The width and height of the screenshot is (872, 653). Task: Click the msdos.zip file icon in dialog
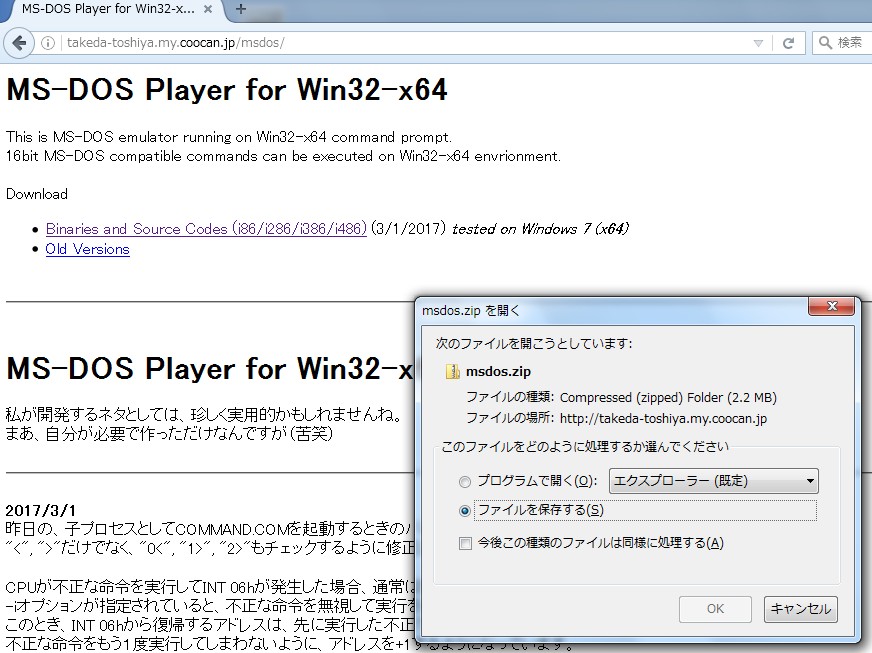coord(453,372)
